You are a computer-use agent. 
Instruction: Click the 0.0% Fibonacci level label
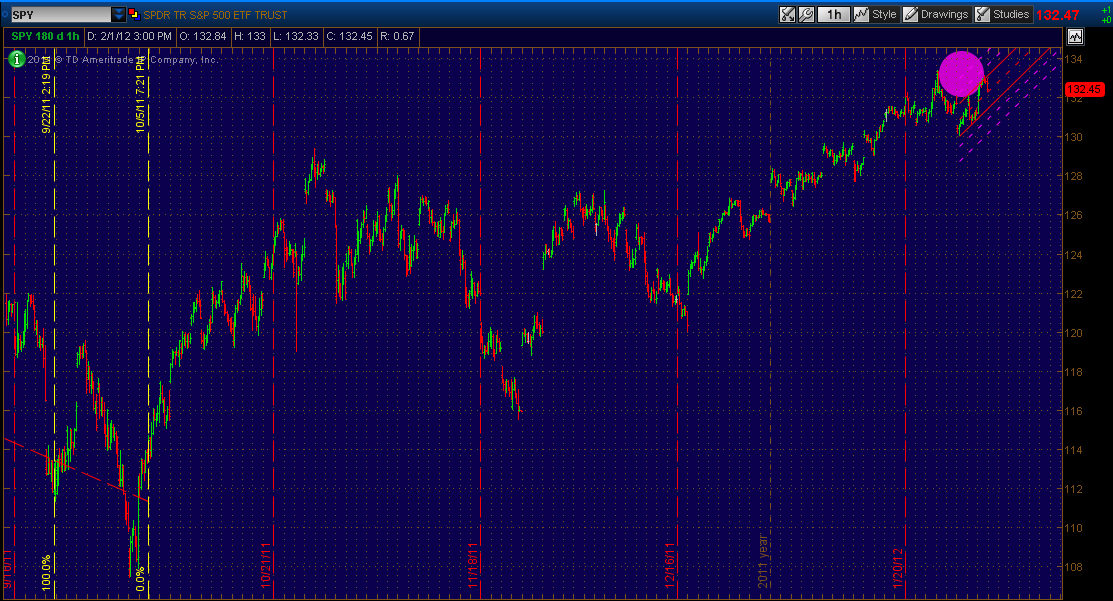(141, 578)
